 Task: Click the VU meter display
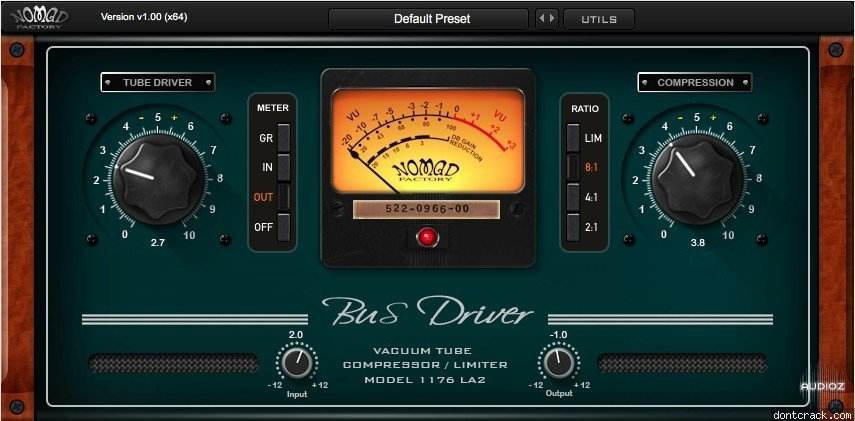coord(428,141)
